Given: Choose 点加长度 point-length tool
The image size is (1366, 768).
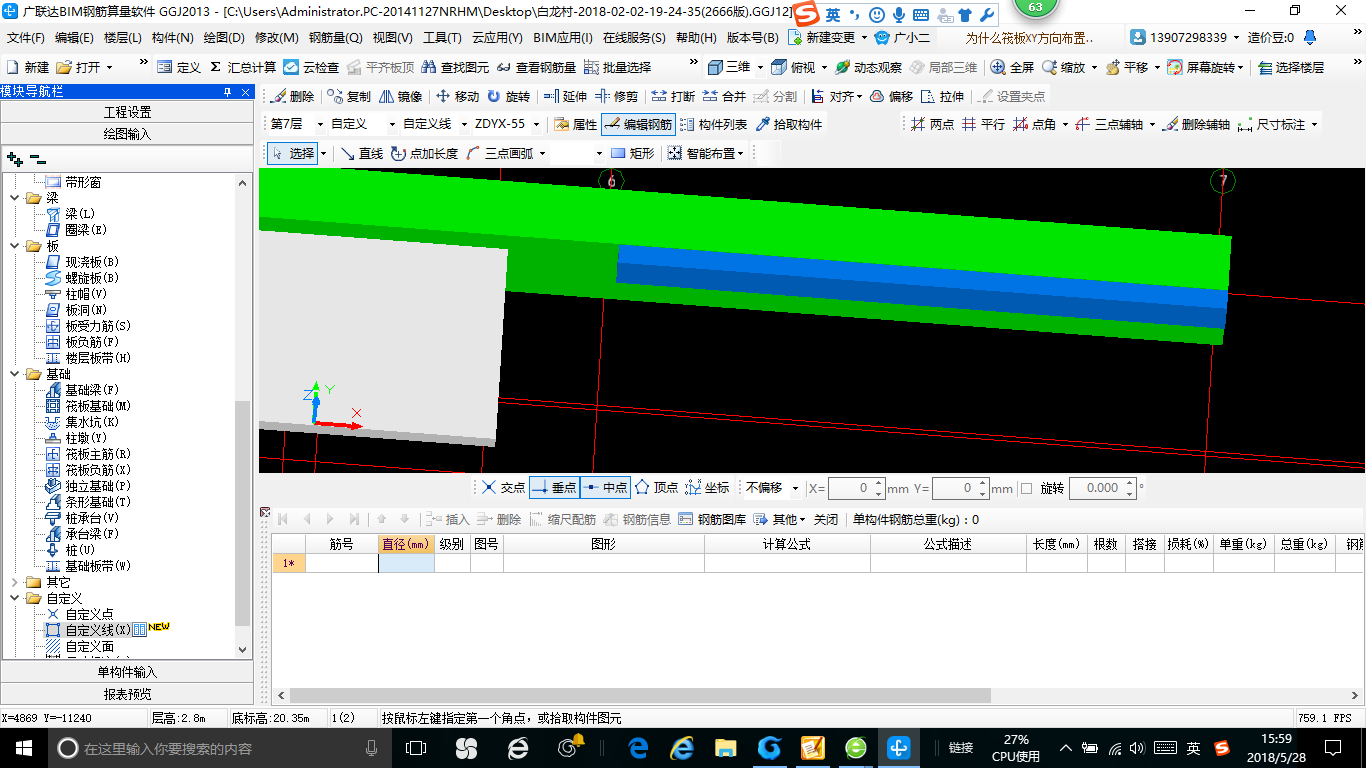Looking at the screenshot, I should point(425,153).
